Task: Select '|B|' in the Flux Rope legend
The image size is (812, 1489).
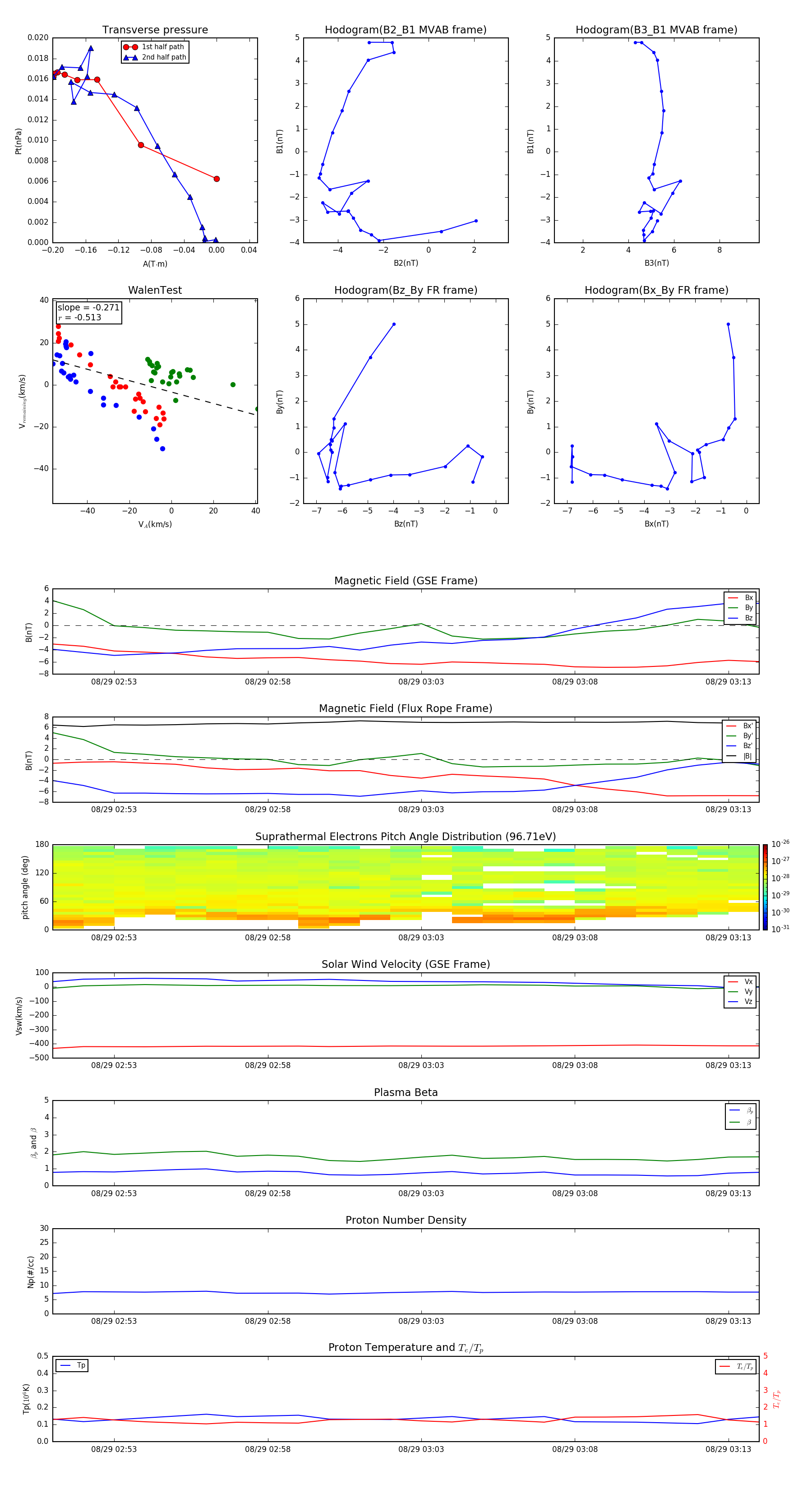Action: 740,756
